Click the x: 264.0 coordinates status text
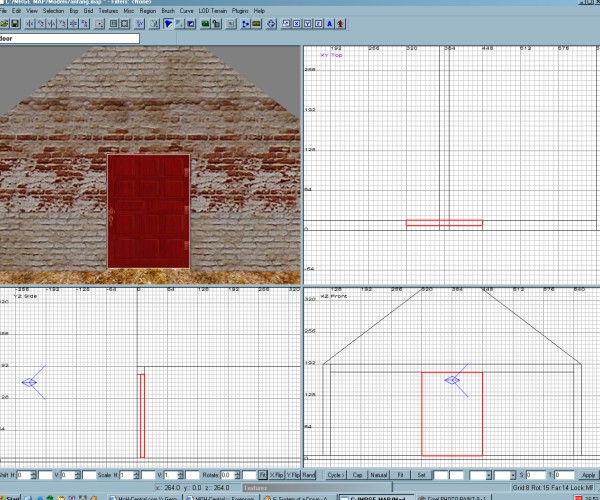Screen dimensions: 600x500 pyautogui.click(x=193, y=488)
